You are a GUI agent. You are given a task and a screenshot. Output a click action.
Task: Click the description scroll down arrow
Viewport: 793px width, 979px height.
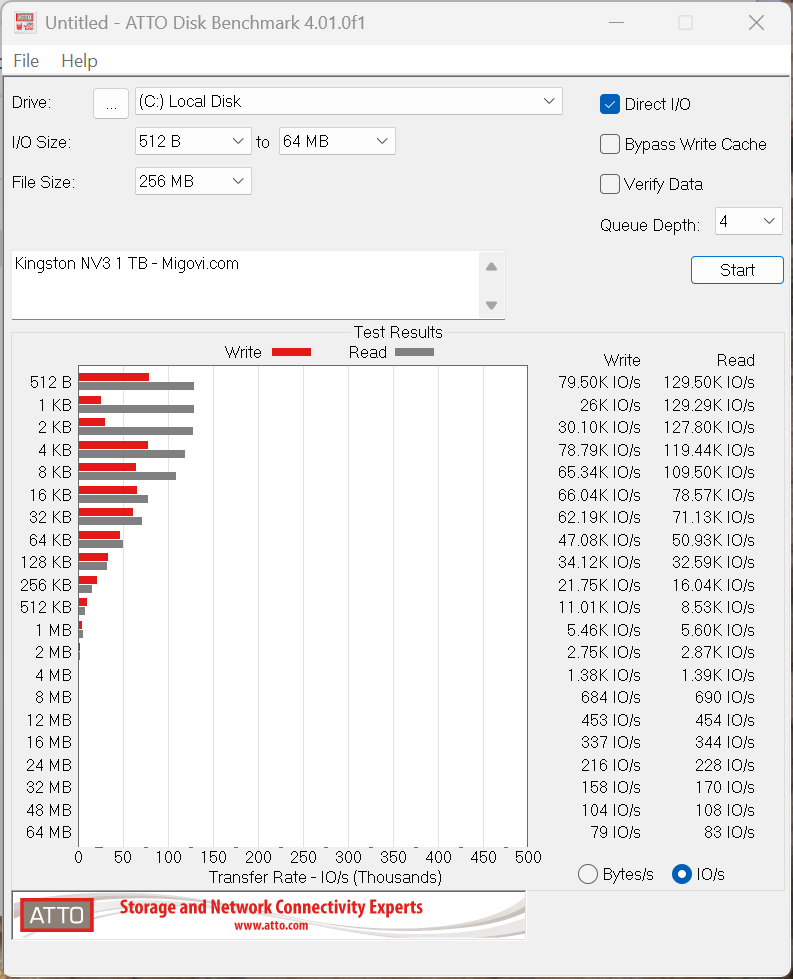(491, 305)
